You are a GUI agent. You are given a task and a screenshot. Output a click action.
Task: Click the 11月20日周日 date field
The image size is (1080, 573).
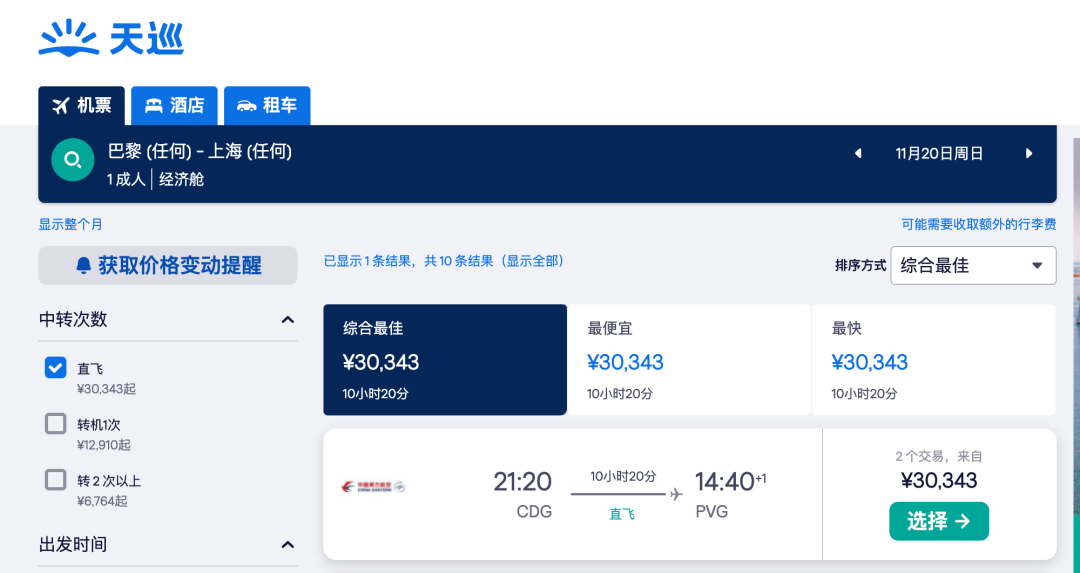coord(939,154)
